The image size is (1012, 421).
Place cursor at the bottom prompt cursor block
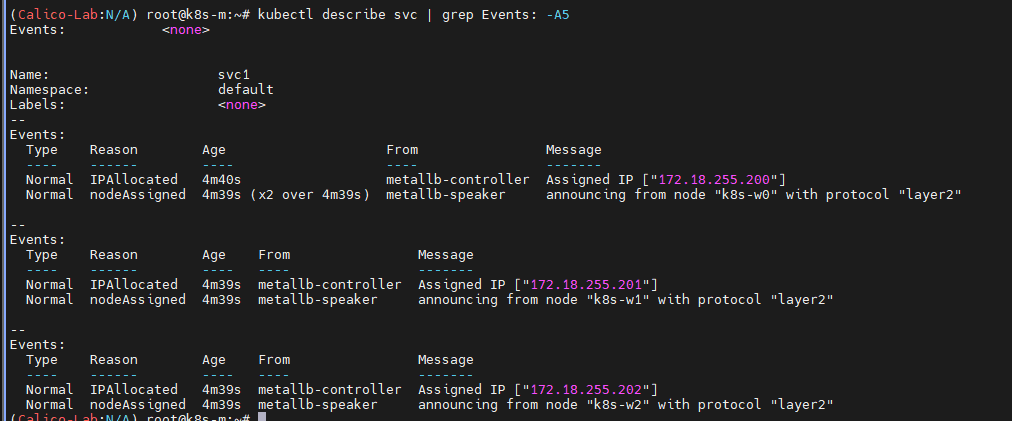pyautogui.click(x=261, y=417)
